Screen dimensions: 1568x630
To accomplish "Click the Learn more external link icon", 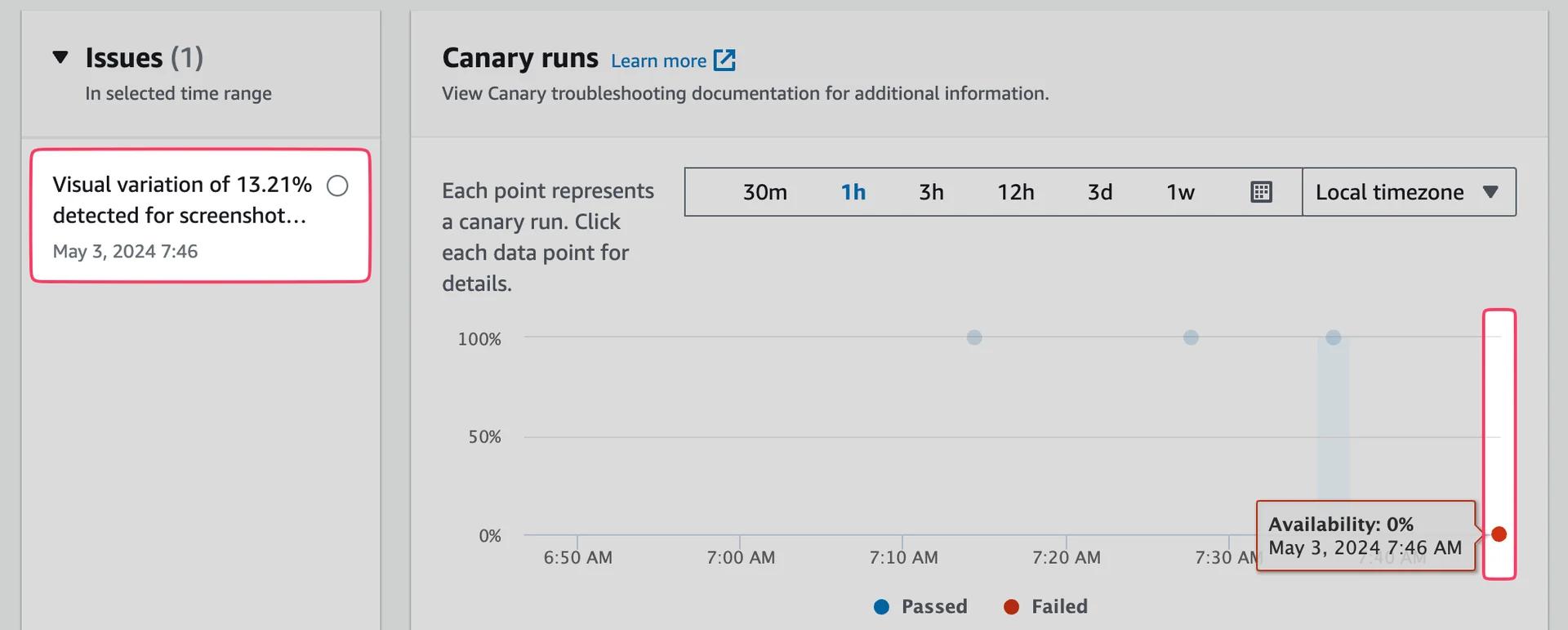I will point(724,60).
